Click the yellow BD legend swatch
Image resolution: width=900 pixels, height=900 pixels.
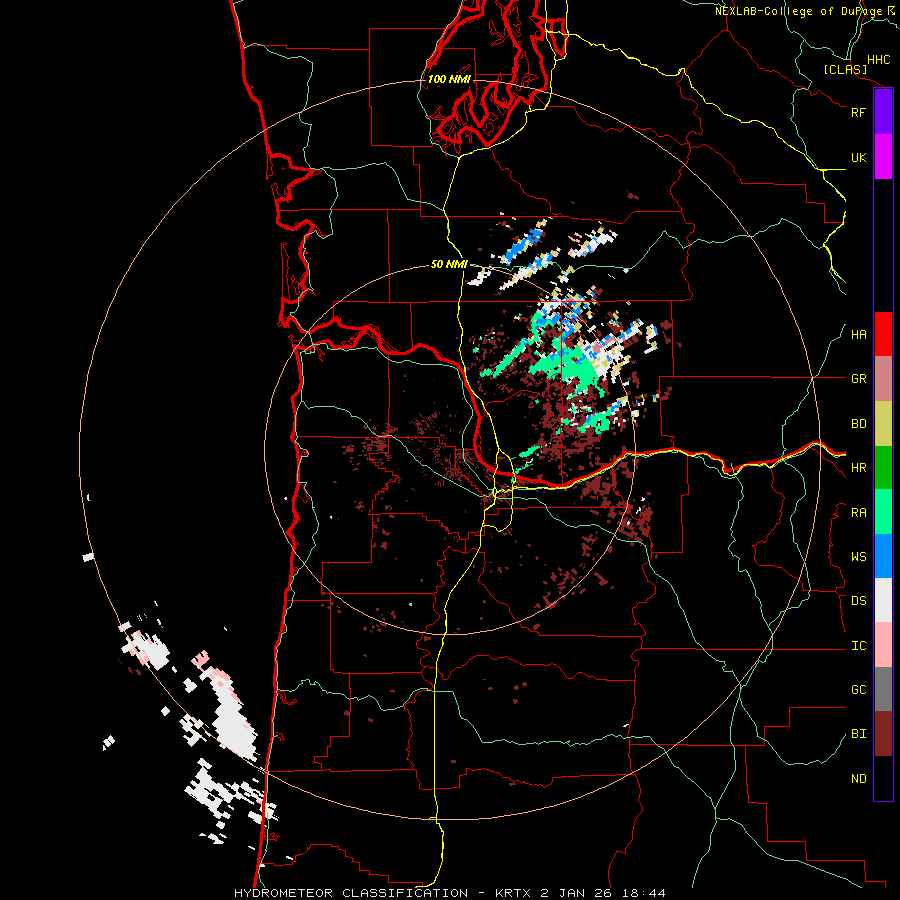pyautogui.click(x=883, y=424)
